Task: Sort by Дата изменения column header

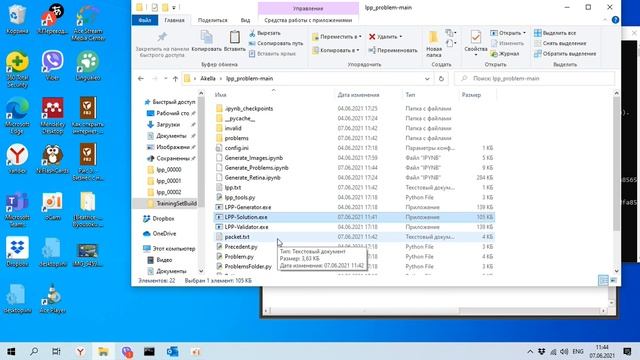Action: click(x=358, y=95)
